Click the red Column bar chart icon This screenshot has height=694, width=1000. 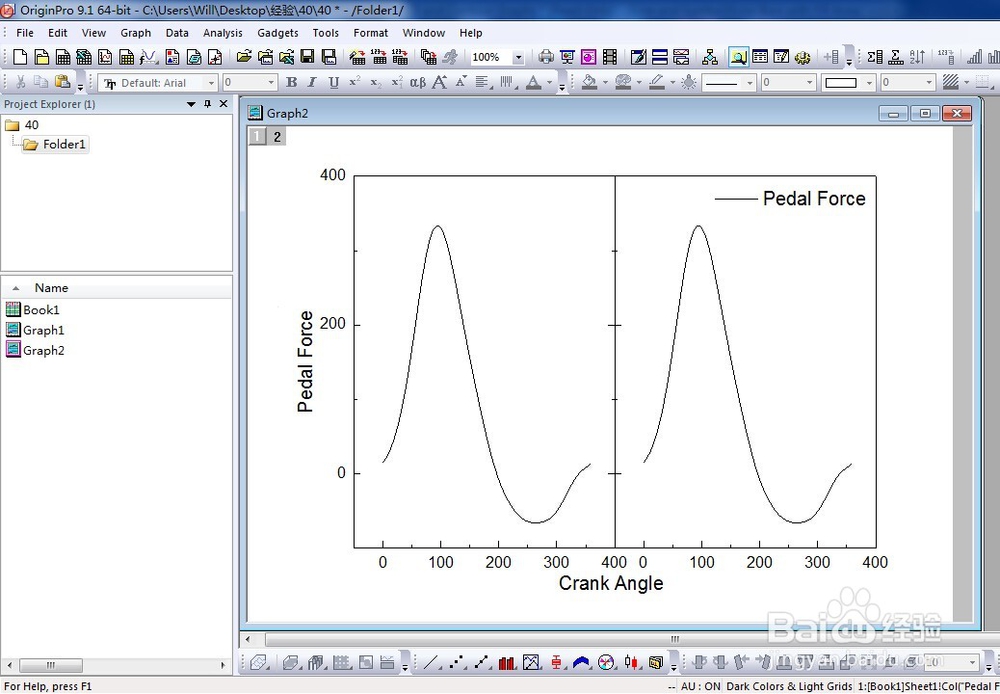click(x=507, y=662)
